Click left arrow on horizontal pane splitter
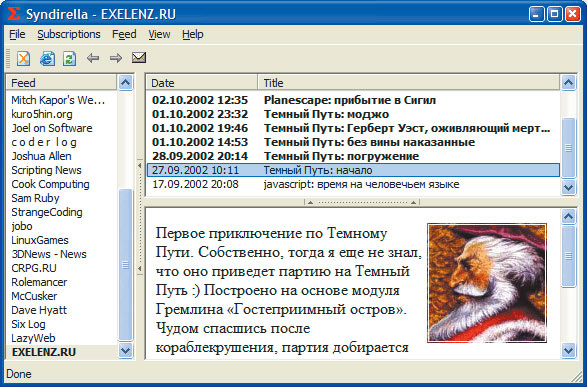The image size is (587, 387). click(310, 202)
